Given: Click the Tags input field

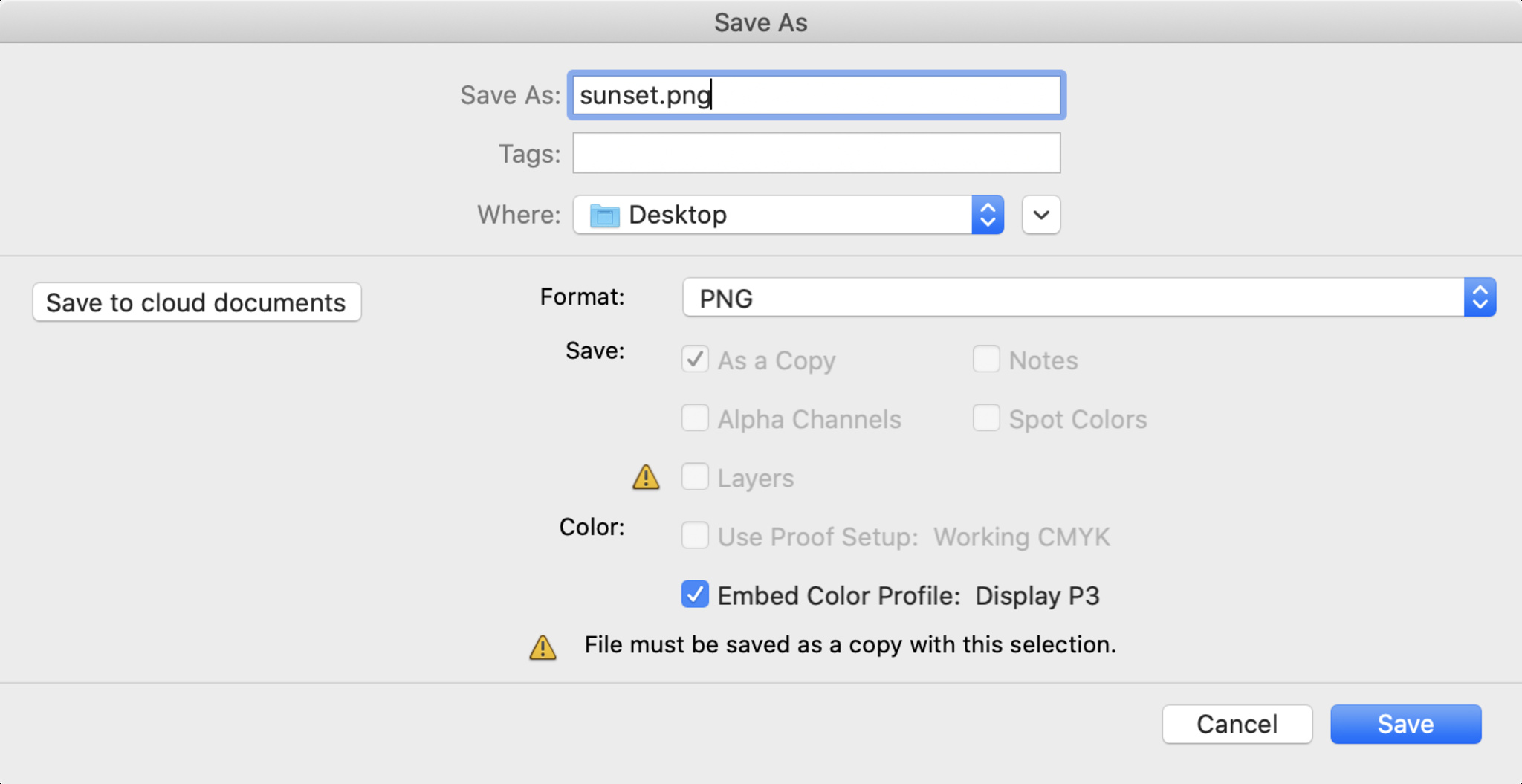Looking at the screenshot, I should coord(817,153).
